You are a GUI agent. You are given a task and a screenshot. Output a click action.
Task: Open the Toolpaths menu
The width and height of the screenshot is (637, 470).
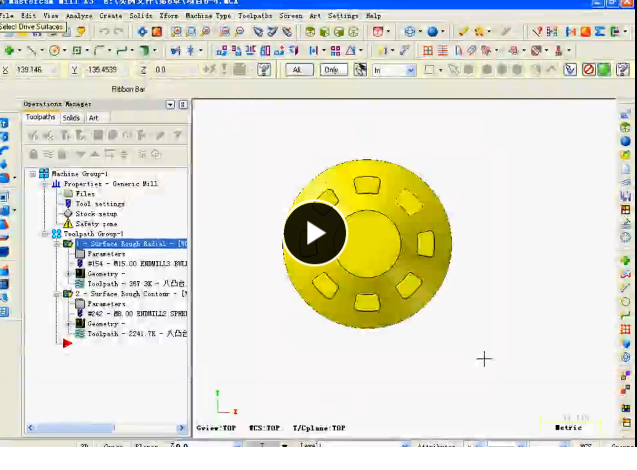(x=255, y=16)
